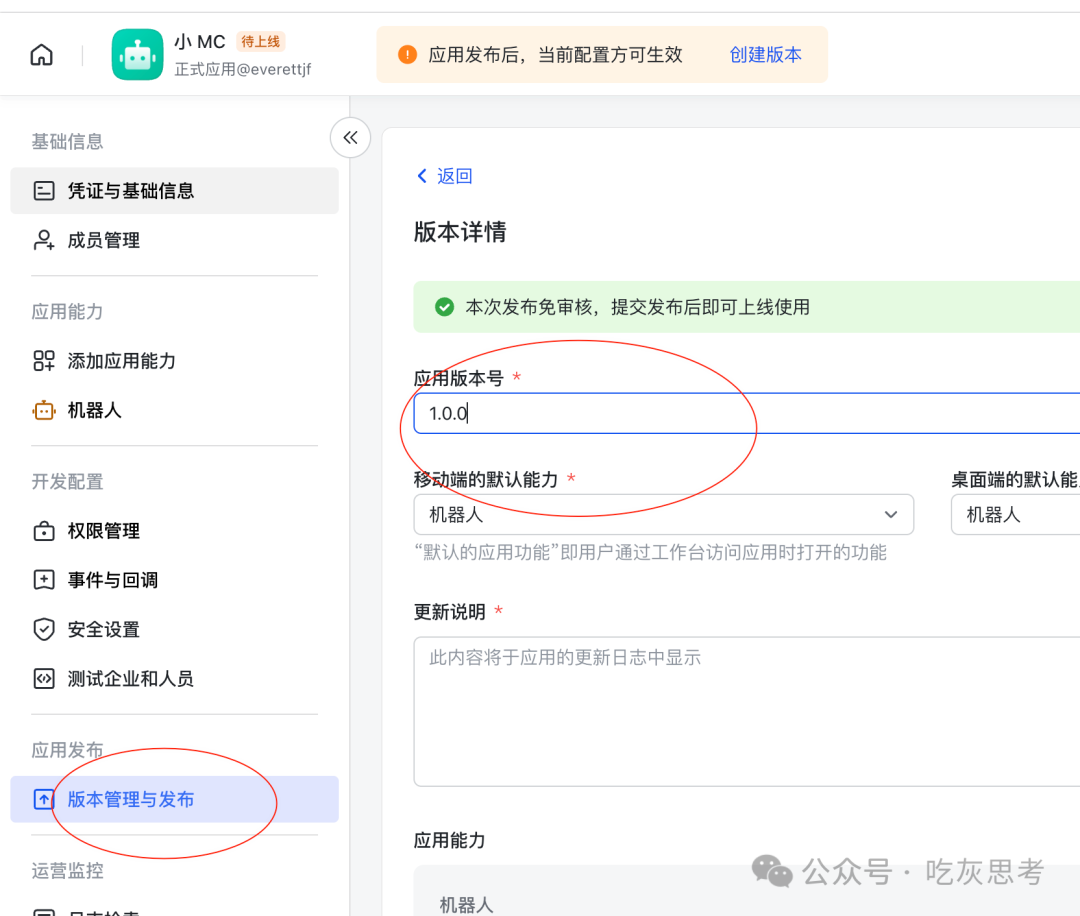The width and height of the screenshot is (1080, 916).
Task: Click the orange 机器人 sidebar icon
Action: (x=44, y=410)
